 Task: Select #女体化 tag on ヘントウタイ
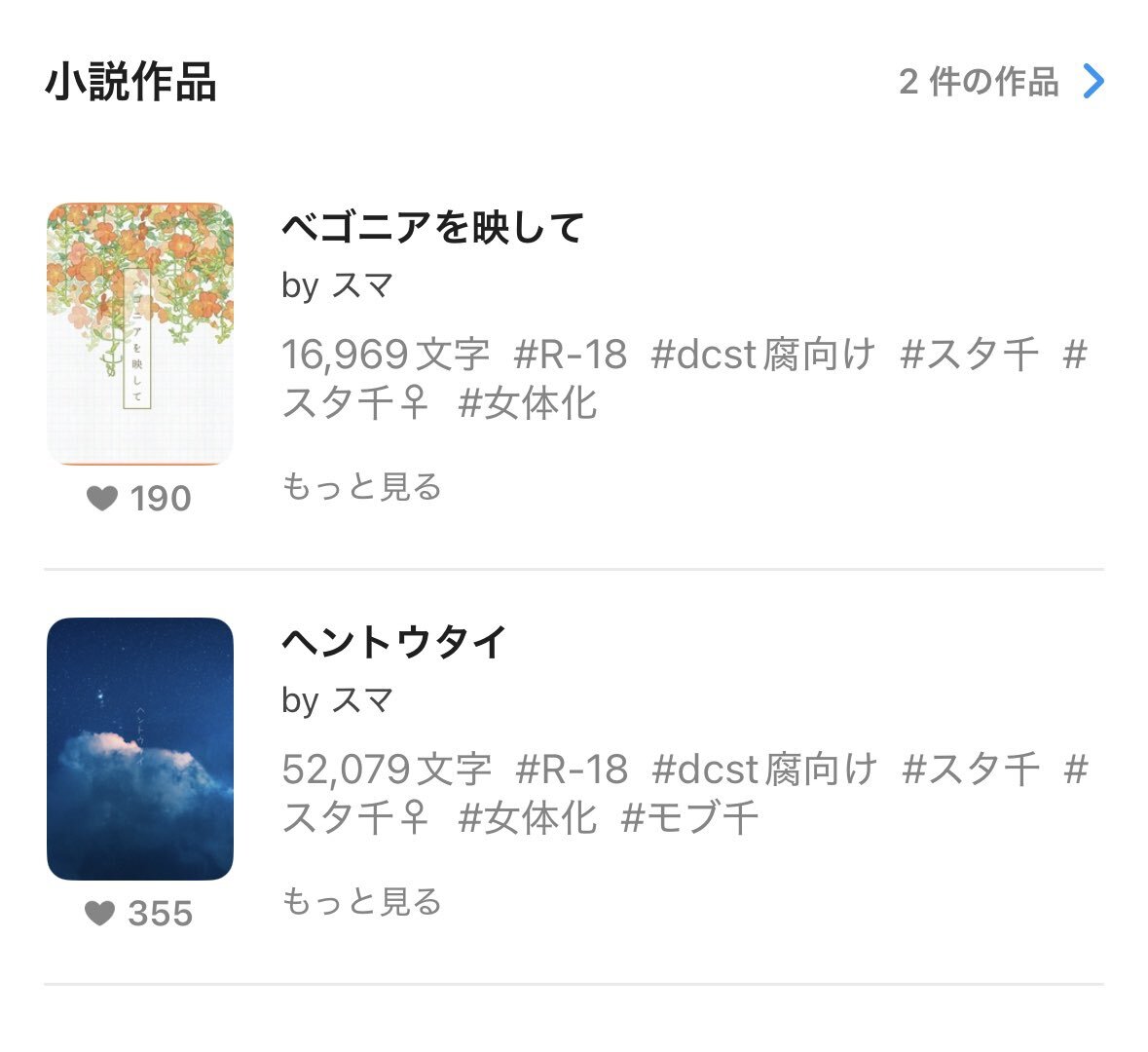pos(527,817)
